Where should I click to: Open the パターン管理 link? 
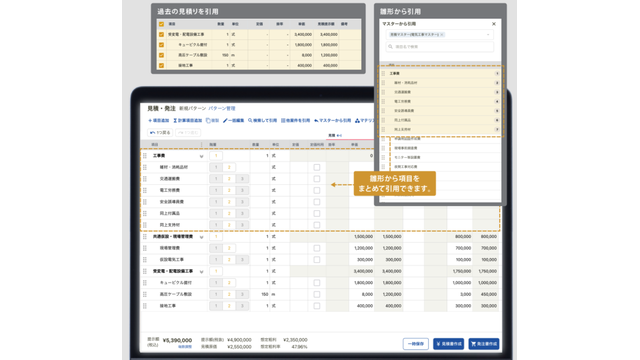[222, 109]
